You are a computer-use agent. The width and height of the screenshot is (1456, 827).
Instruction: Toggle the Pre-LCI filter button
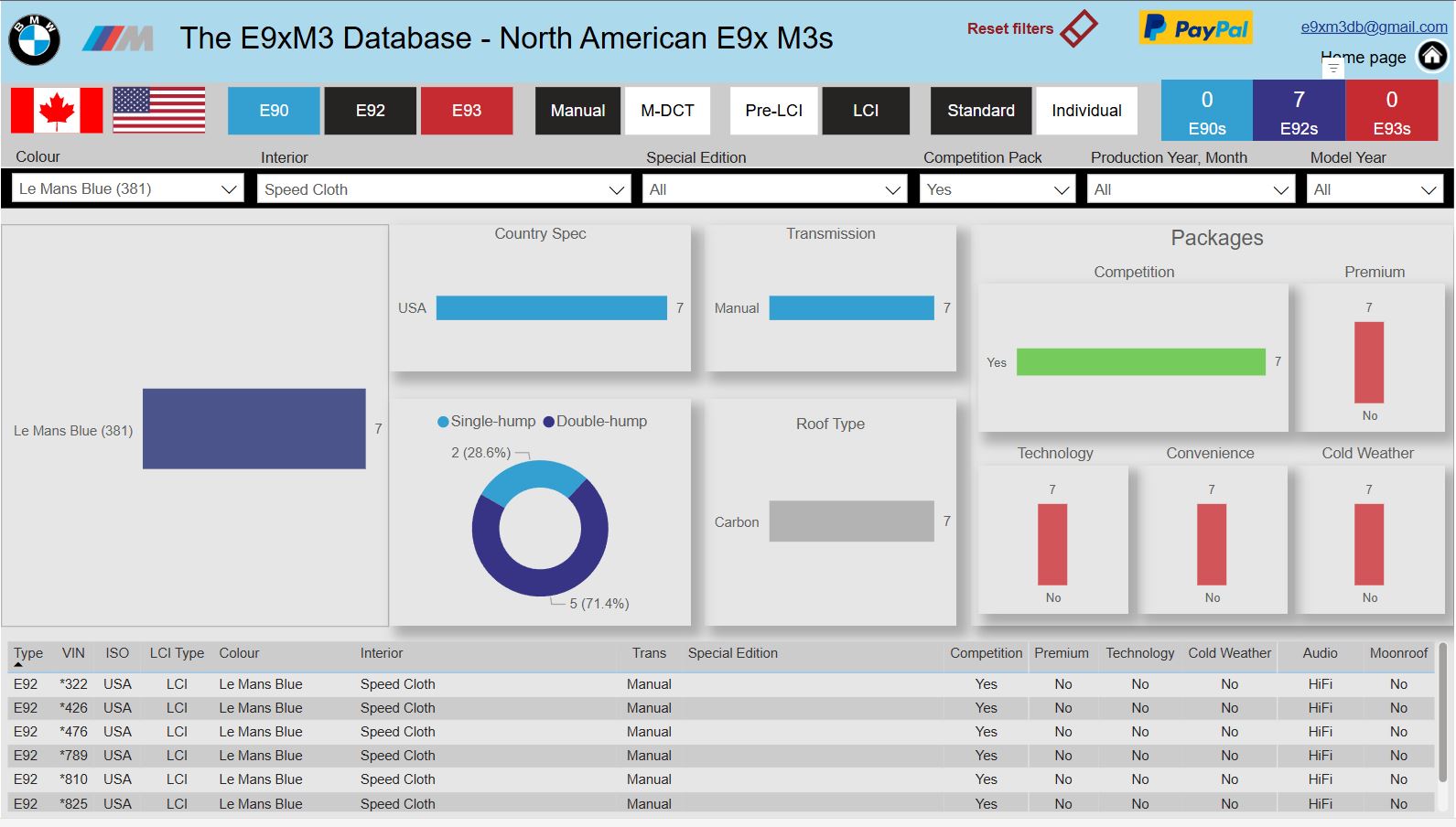point(773,111)
